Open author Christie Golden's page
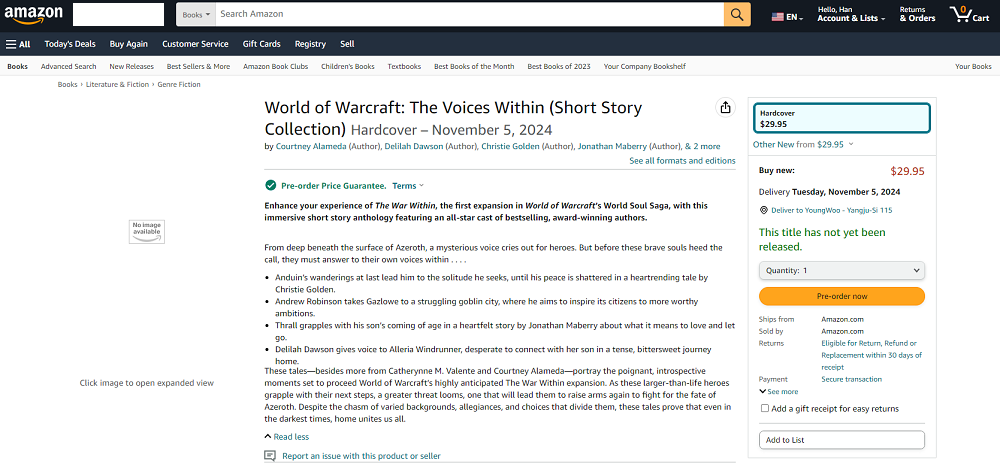This screenshot has height=466, width=1000. [510, 147]
